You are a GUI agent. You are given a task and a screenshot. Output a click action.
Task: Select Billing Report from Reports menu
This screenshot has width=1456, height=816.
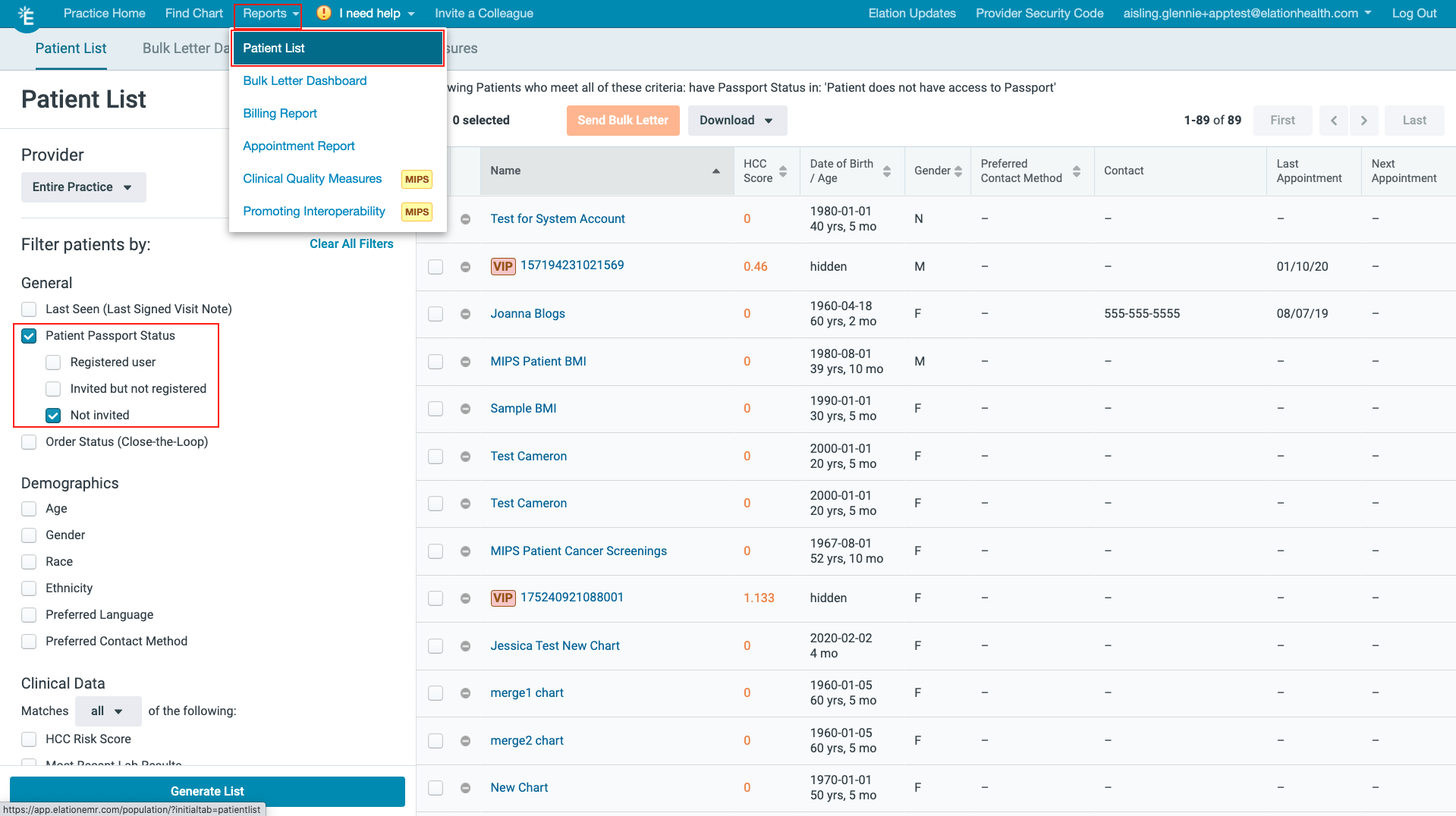[280, 113]
